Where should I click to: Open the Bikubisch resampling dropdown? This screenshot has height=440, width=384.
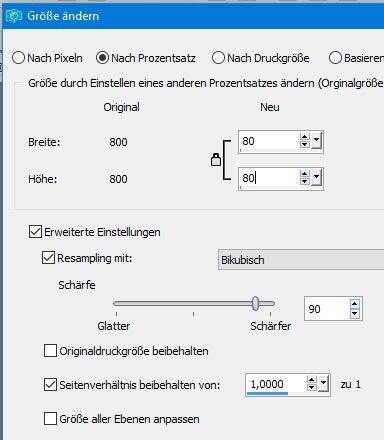[x=301, y=260]
